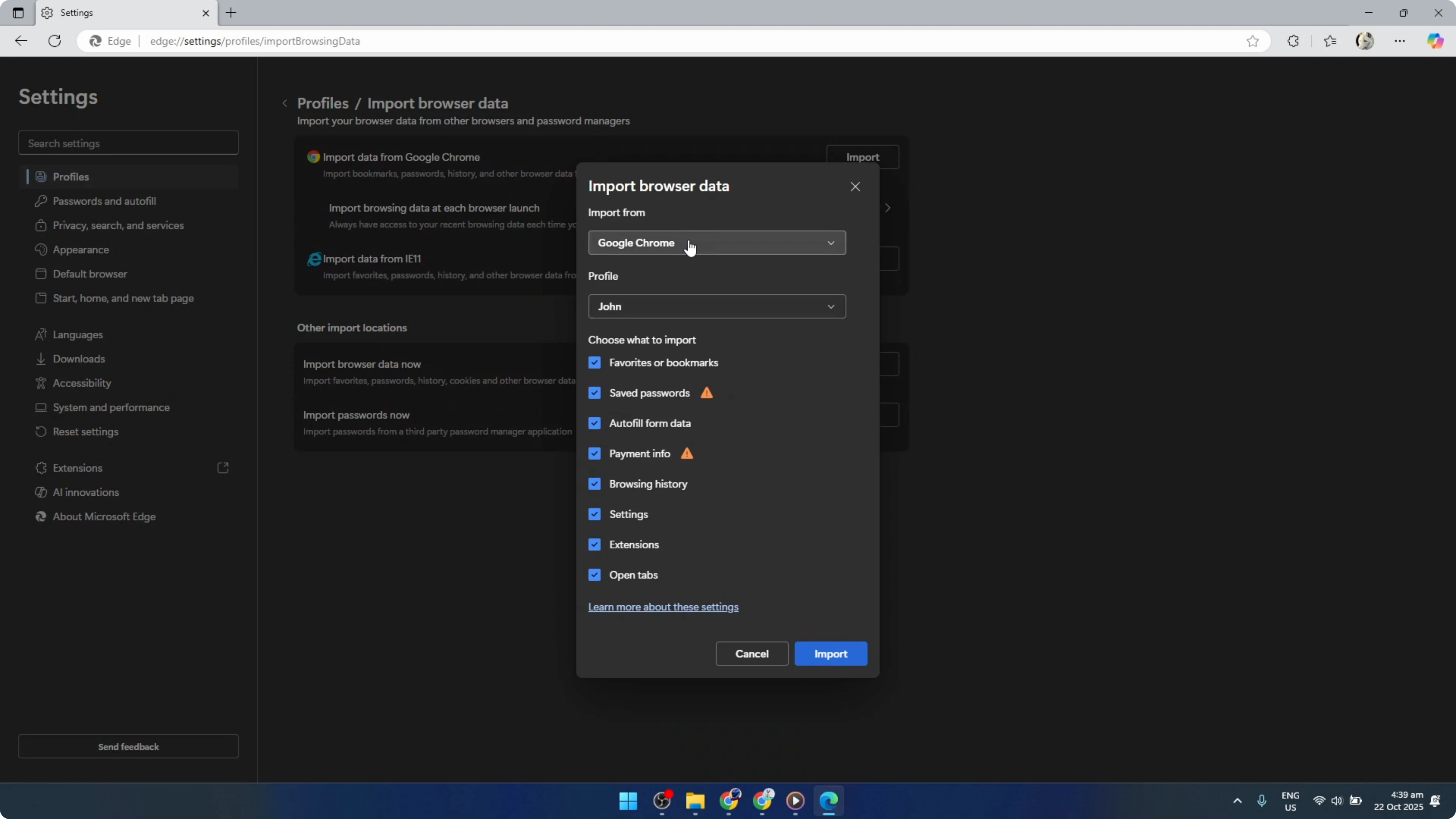Open the Wi-Fi network tray icon
The image size is (1456, 819).
1319,801
